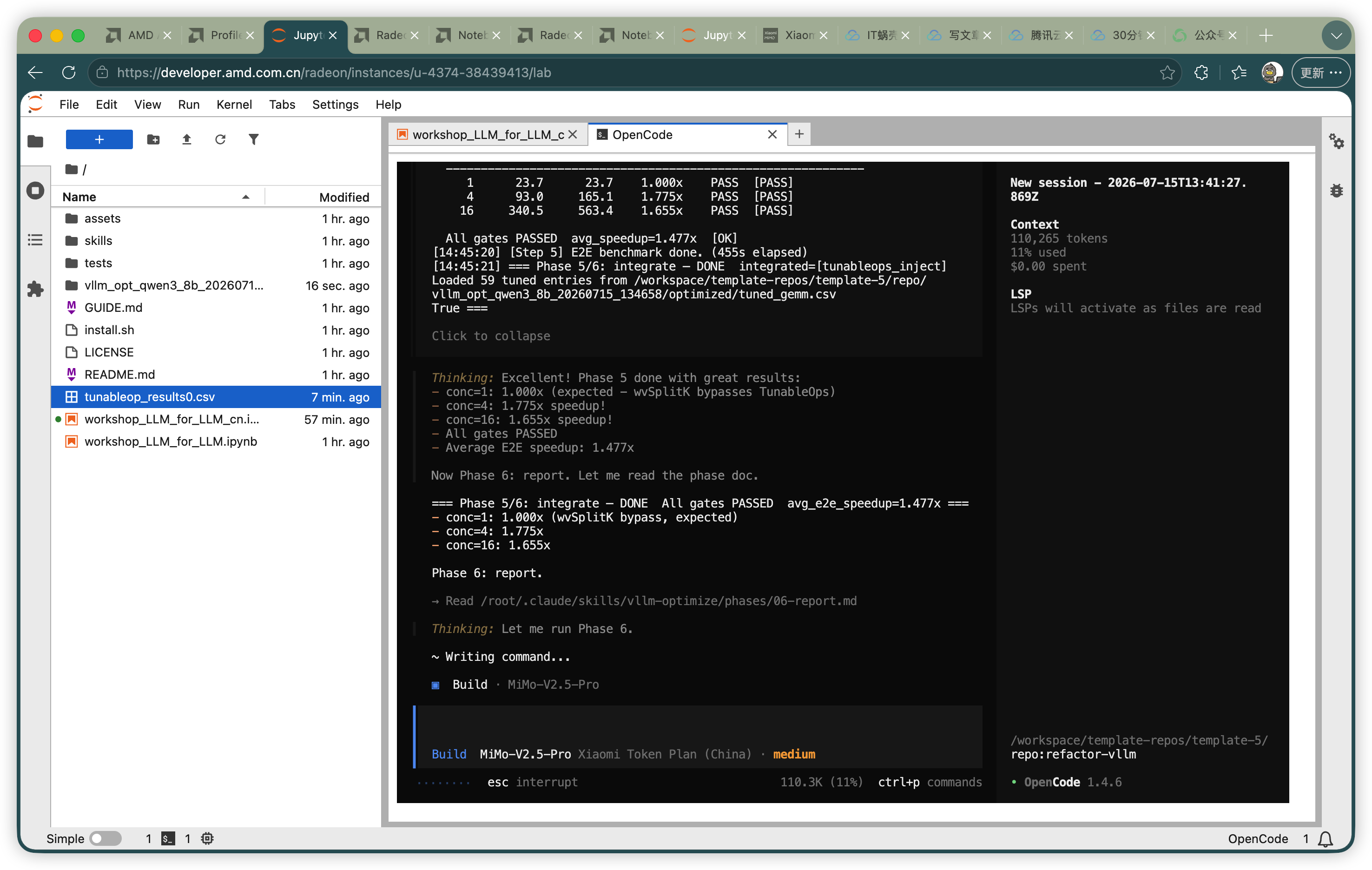This screenshot has width=1372, height=870.
Task: Open the debugger bug icon
Action: 1336,190
